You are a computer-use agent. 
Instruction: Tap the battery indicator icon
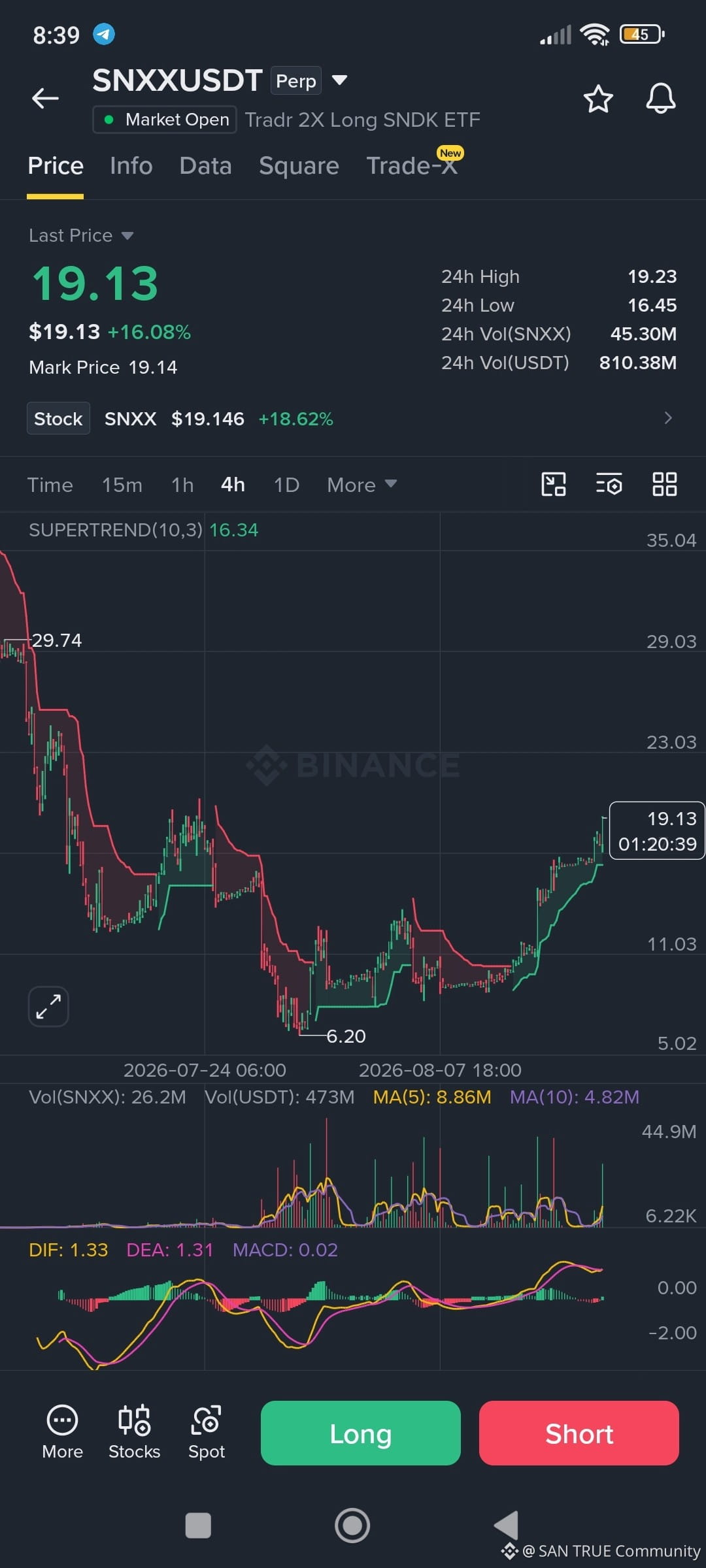[642, 34]
